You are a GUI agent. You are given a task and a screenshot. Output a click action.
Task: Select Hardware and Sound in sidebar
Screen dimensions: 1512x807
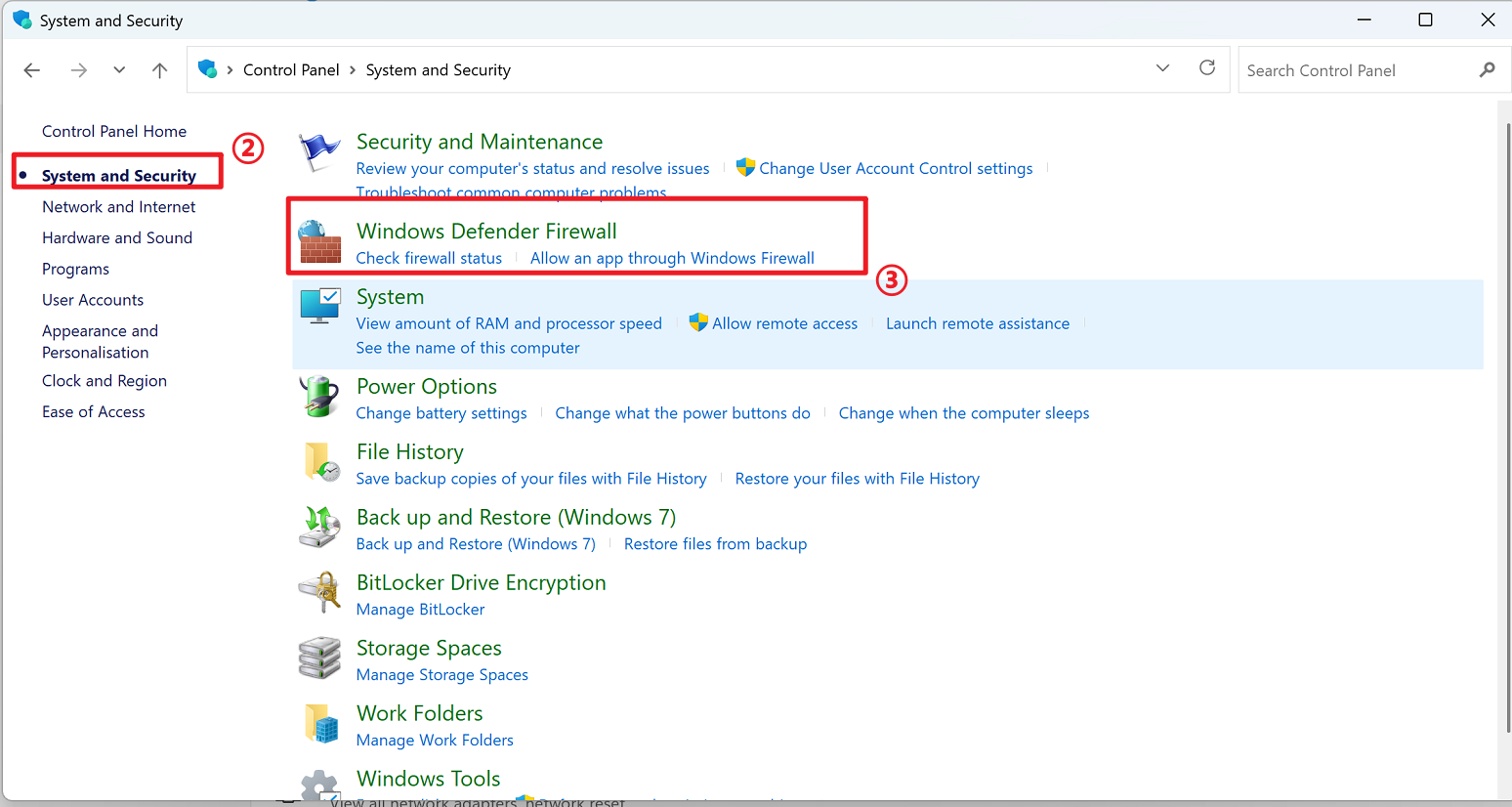pos(117,238)
